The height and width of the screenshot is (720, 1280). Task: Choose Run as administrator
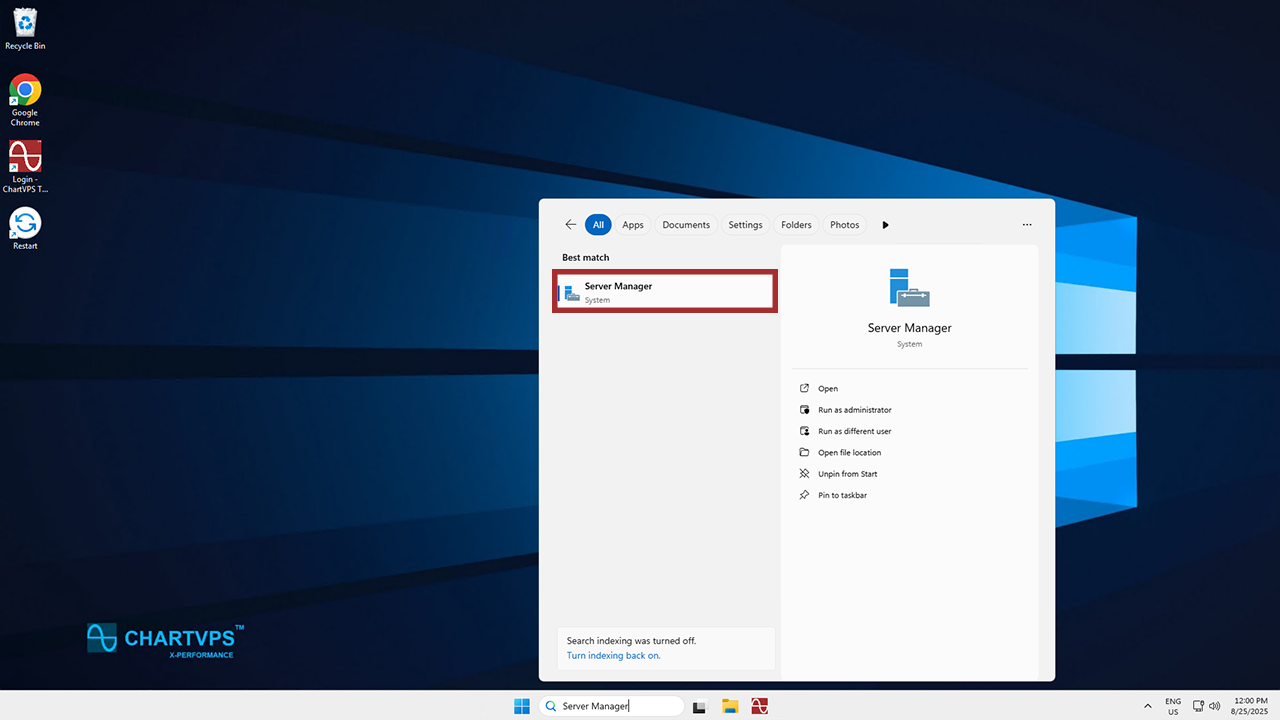click(854, 410)
